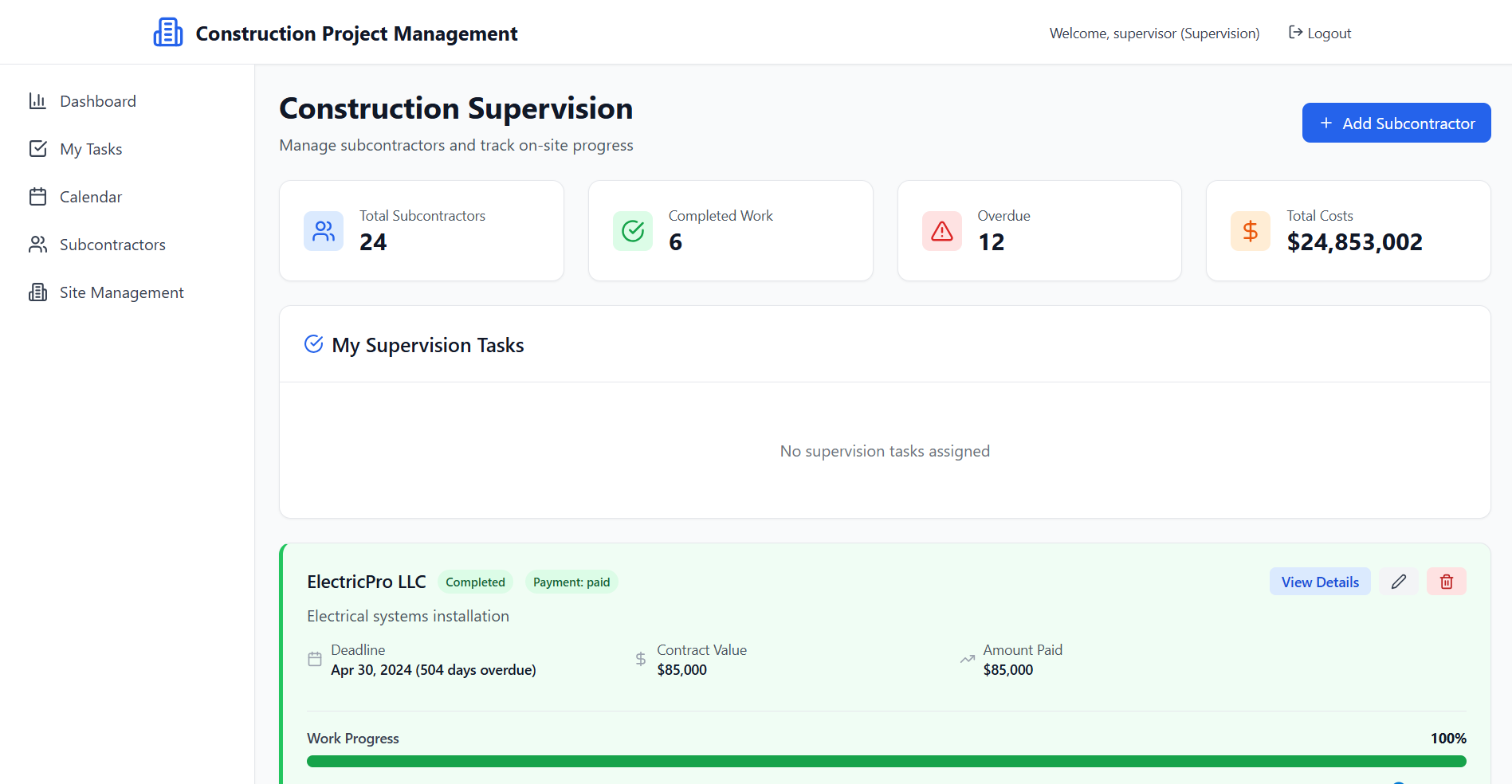Viewport: 1512px width, 784px height.
Task: Click the red Overdue warning triangle icon
Action: (x=941, y=231)
